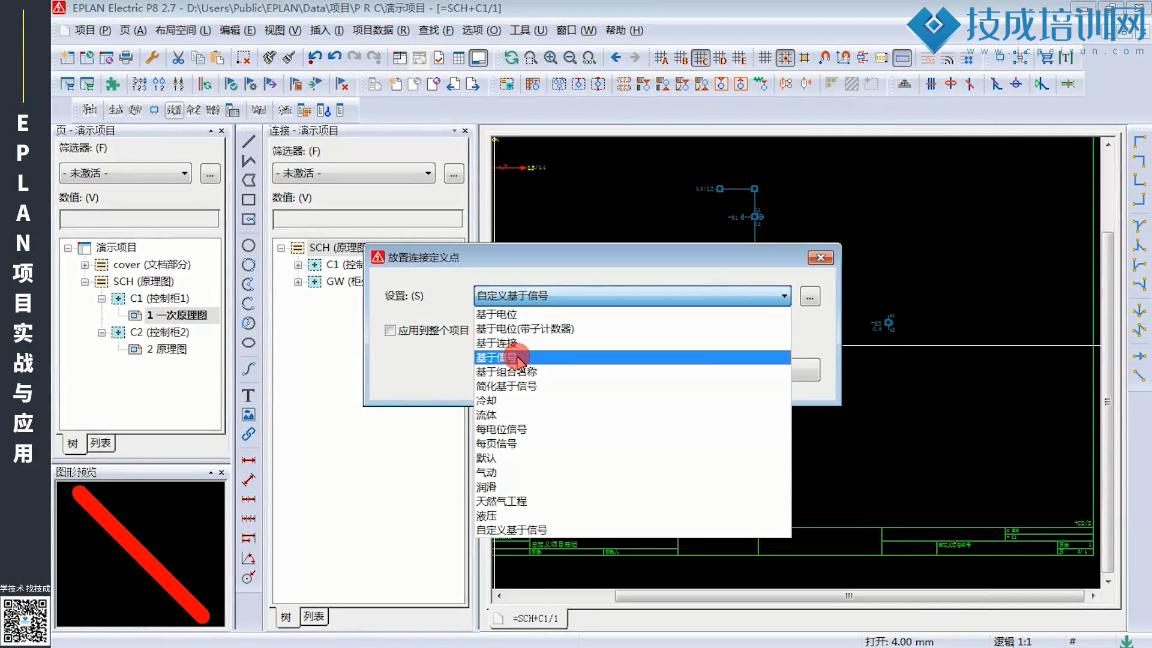The height and width of the screenshot is (648, 1152).
Task: Click the zoom out magnifier icon
Action: (569, 57)
